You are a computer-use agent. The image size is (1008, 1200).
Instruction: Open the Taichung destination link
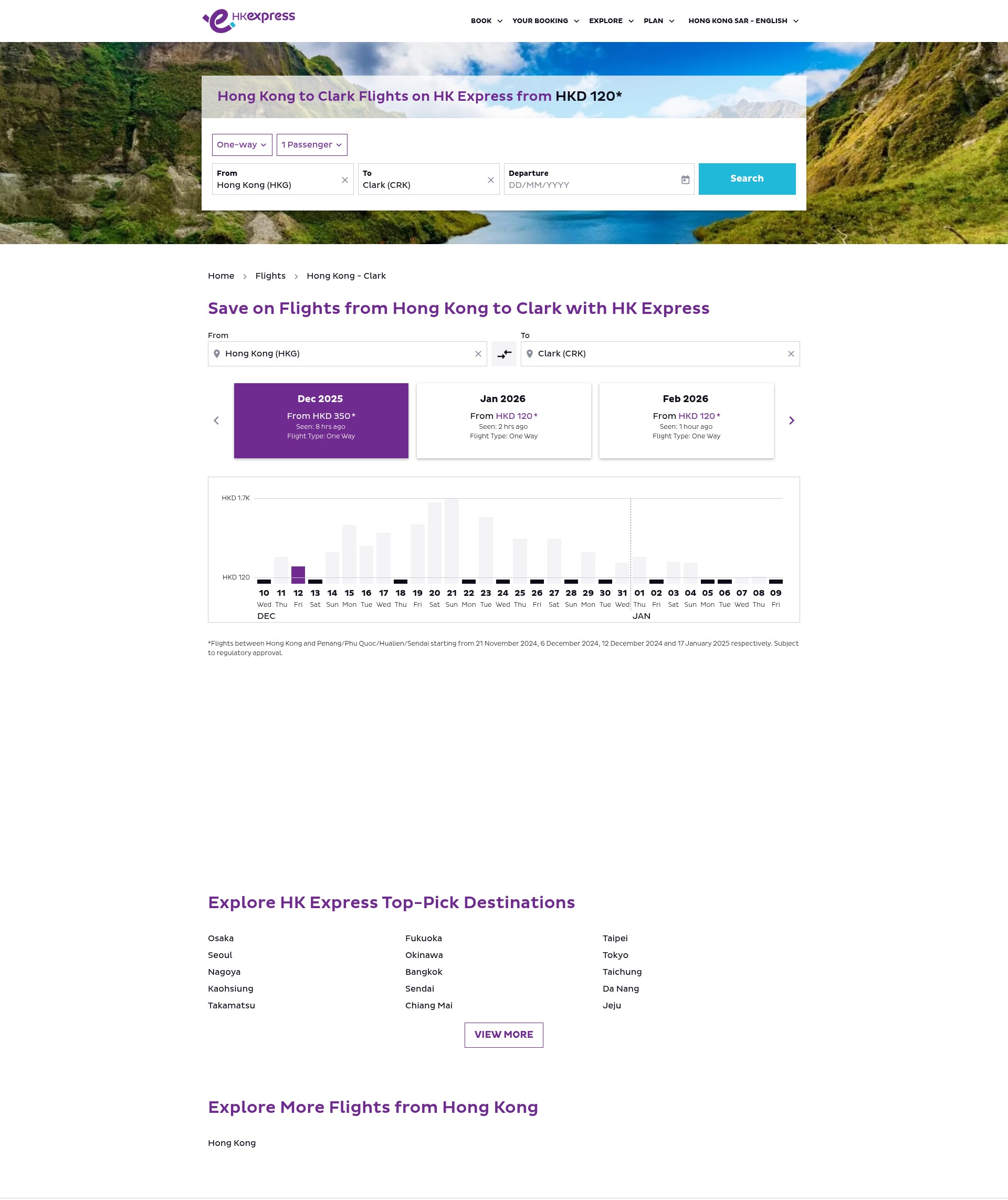click(622, 972)
